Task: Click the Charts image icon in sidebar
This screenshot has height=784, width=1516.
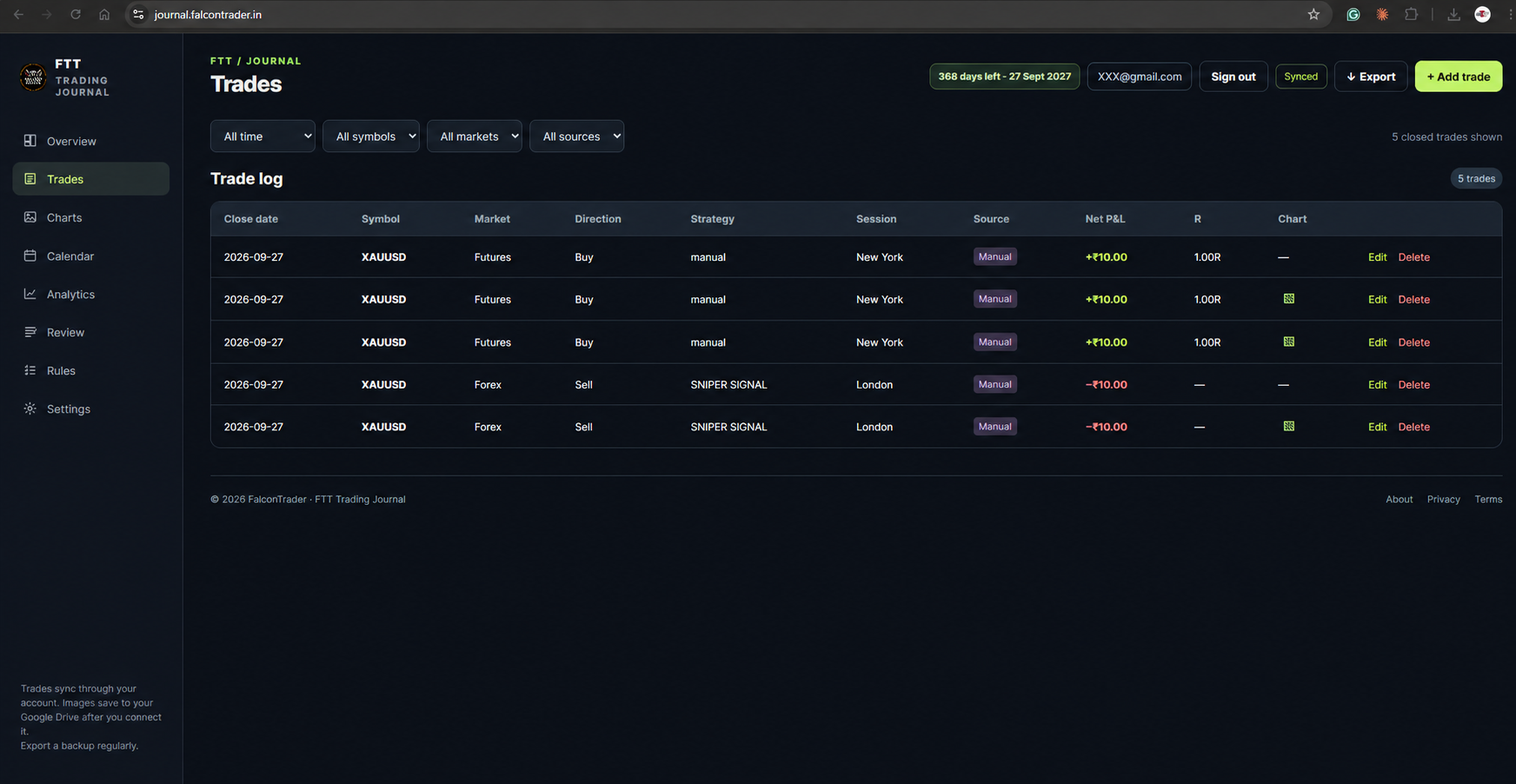Action: point(30,217)
